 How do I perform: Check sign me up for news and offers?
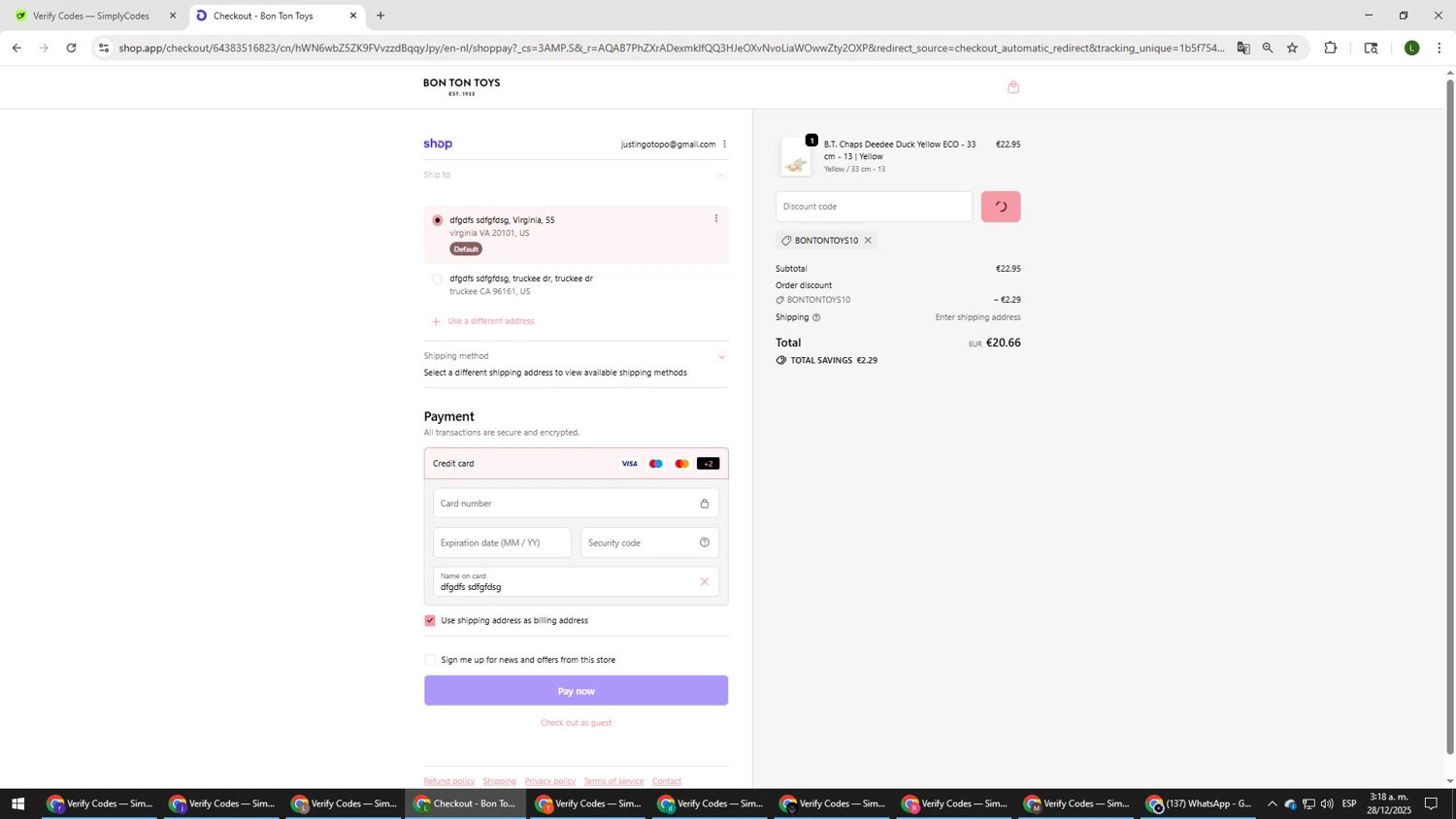[430, 660]
